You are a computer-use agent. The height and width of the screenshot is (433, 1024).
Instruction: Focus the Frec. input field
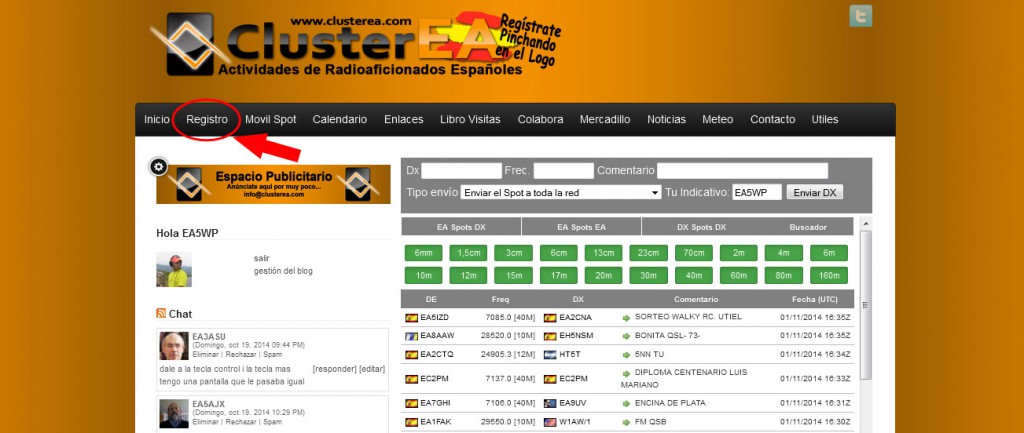pyautogui.click(x=563, y=171)
